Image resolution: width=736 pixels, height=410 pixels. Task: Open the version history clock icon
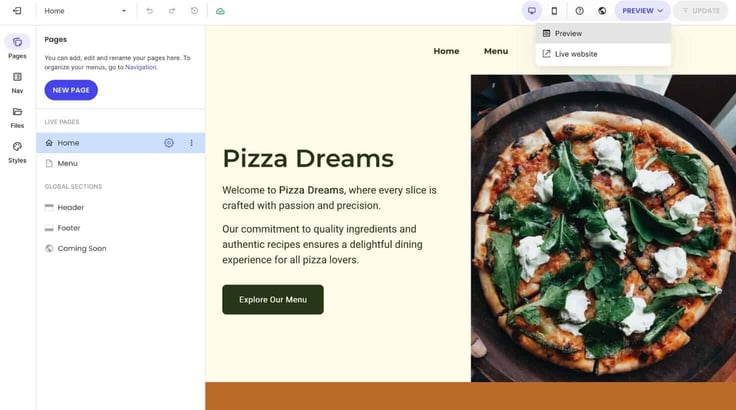(194, 11)
